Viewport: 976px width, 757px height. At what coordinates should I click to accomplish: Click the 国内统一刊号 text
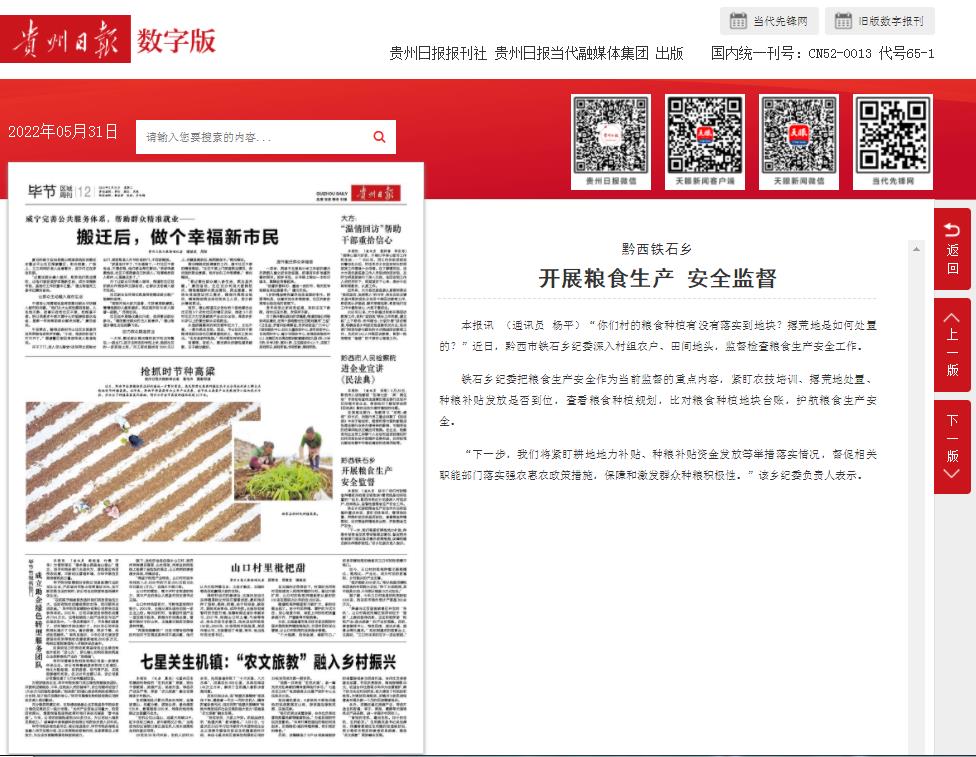(822, 54)
